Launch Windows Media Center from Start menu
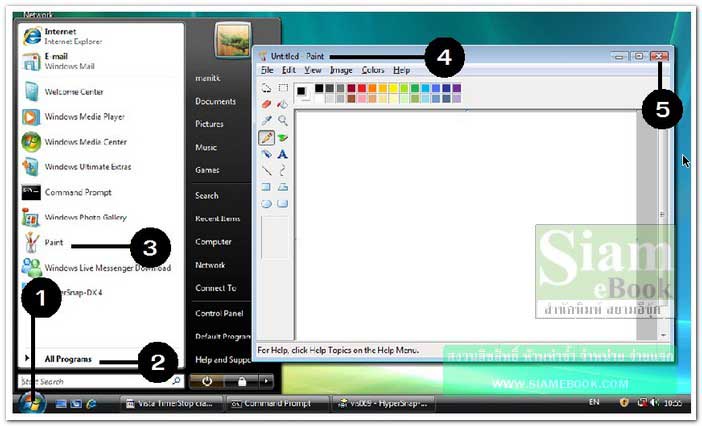This screenshot has height=426, width=702. pyautogui.click(x=74, y=142)
